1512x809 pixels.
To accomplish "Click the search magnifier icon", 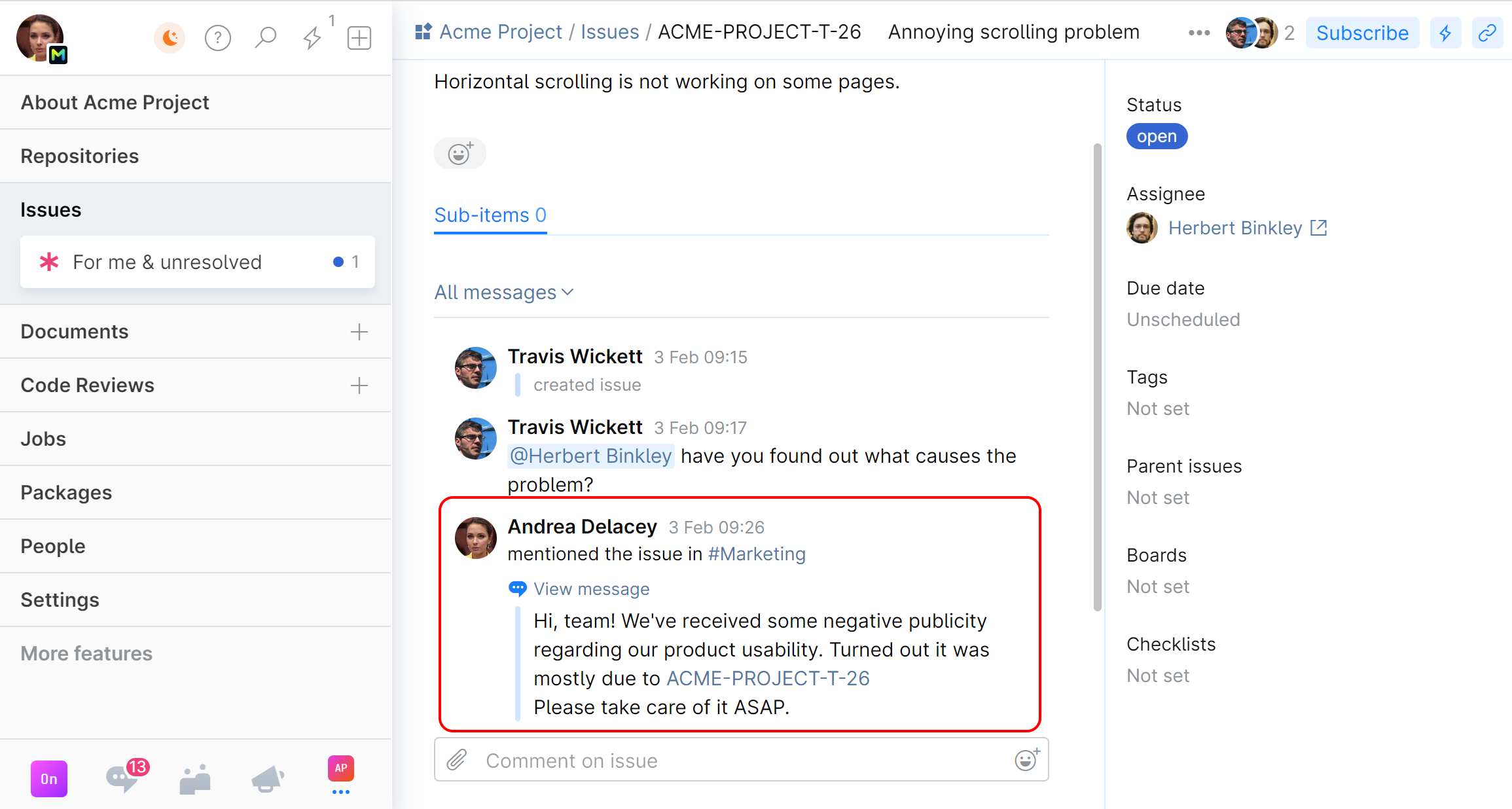I will pyautogui.click(x=266, y=37).
